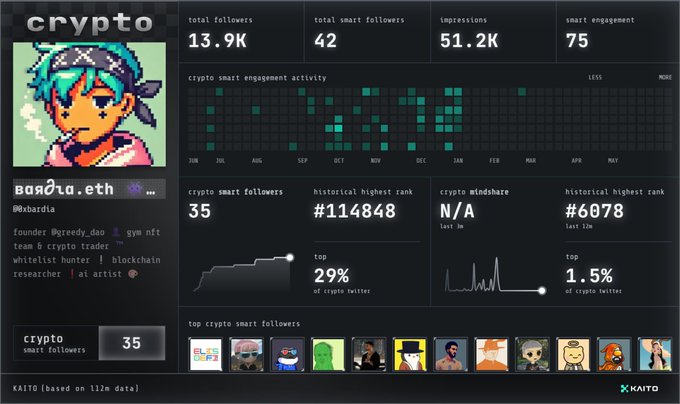Screen dimensions: 680x404
Task: Click the baядıa.eth display name
Action: pos(64,189)
